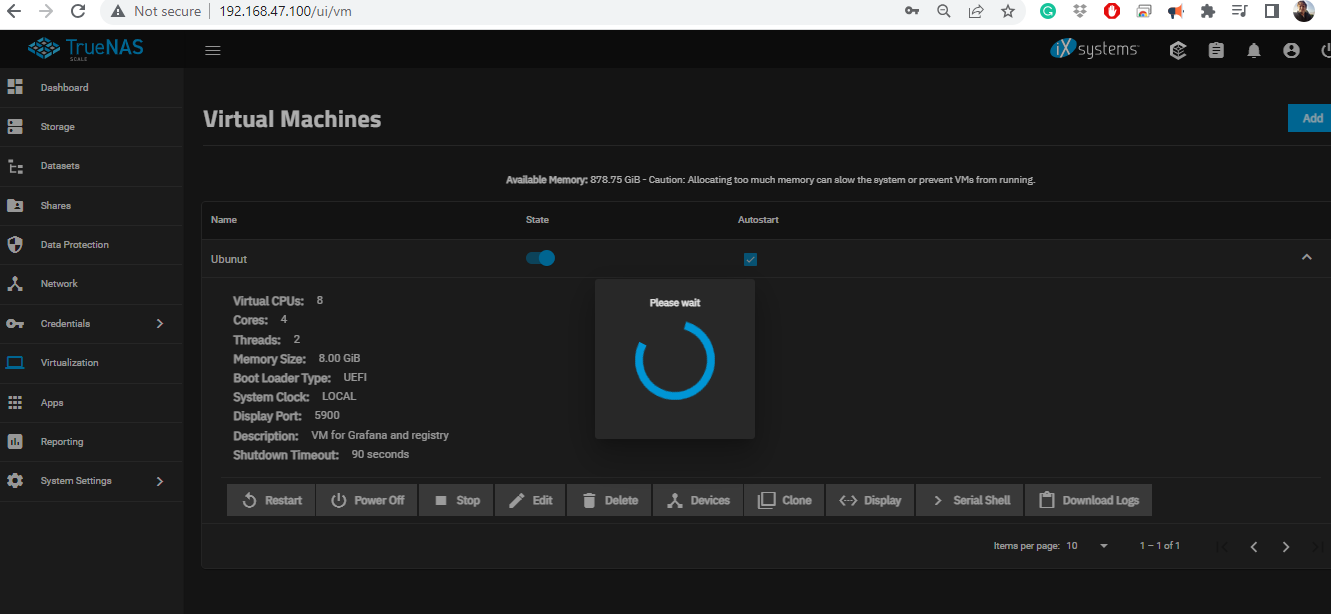Open the VM Devices list
This screenshot has width=1331, height=614.
(698, 500)
